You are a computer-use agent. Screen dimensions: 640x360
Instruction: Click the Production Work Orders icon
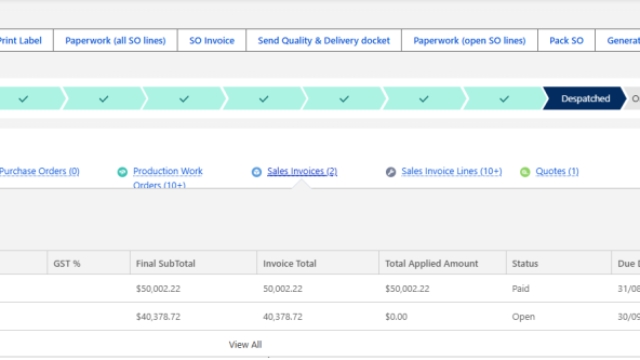point(122,172)
